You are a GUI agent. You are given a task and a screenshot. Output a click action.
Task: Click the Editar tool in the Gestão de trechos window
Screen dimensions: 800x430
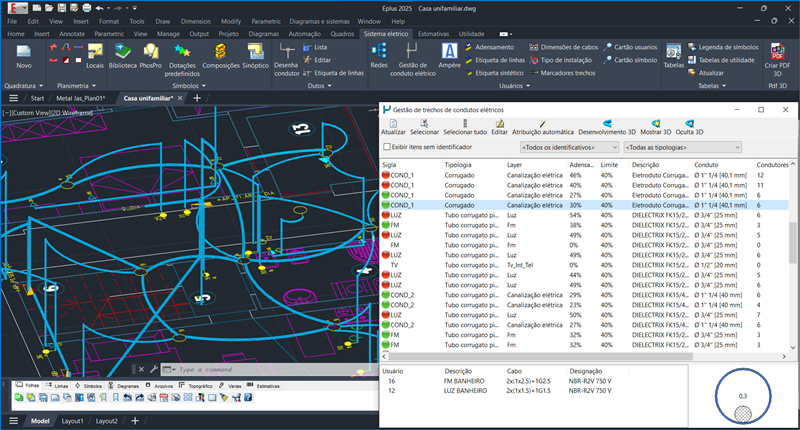pos(499,127)
